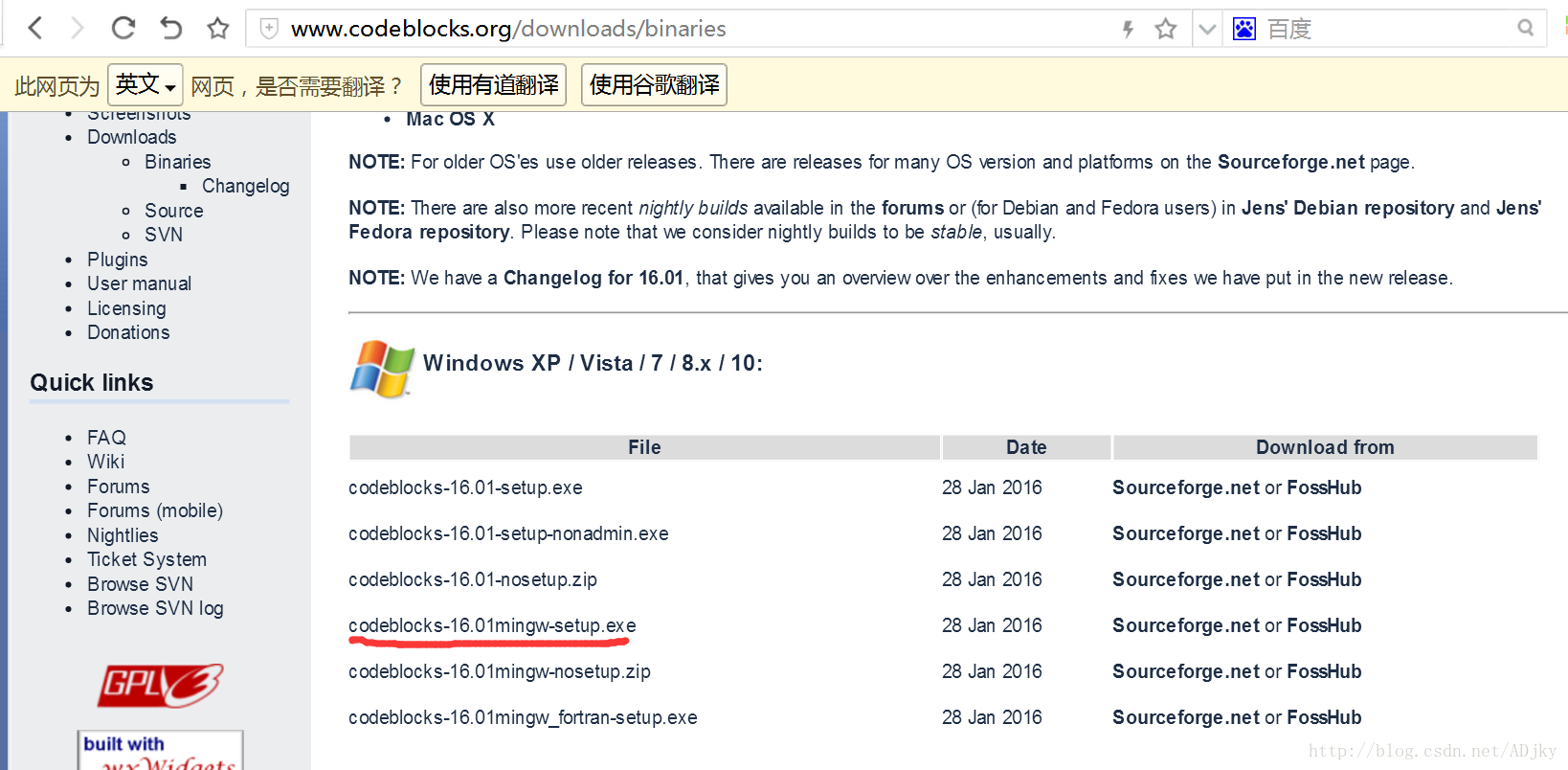Expand the address bar history dropdown arrow
This screenshot has width=1568, height=770.
click(1207, 29)
